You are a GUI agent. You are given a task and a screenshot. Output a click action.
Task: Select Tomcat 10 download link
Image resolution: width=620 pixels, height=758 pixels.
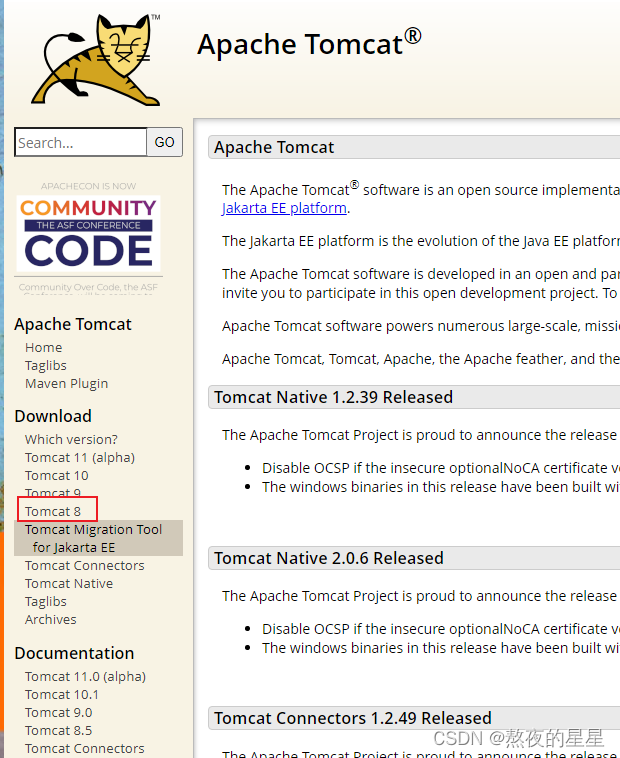(x=57, y=476)
